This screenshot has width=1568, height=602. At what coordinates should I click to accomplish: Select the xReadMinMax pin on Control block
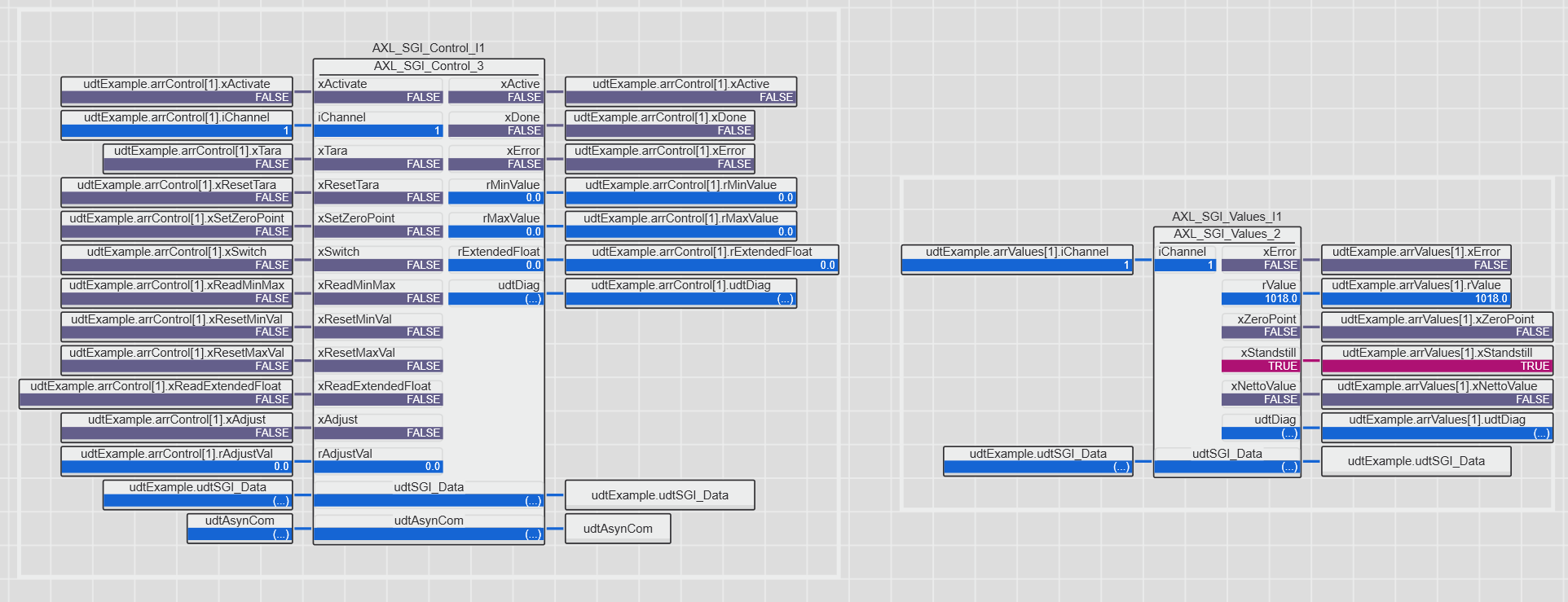[379, 292]
